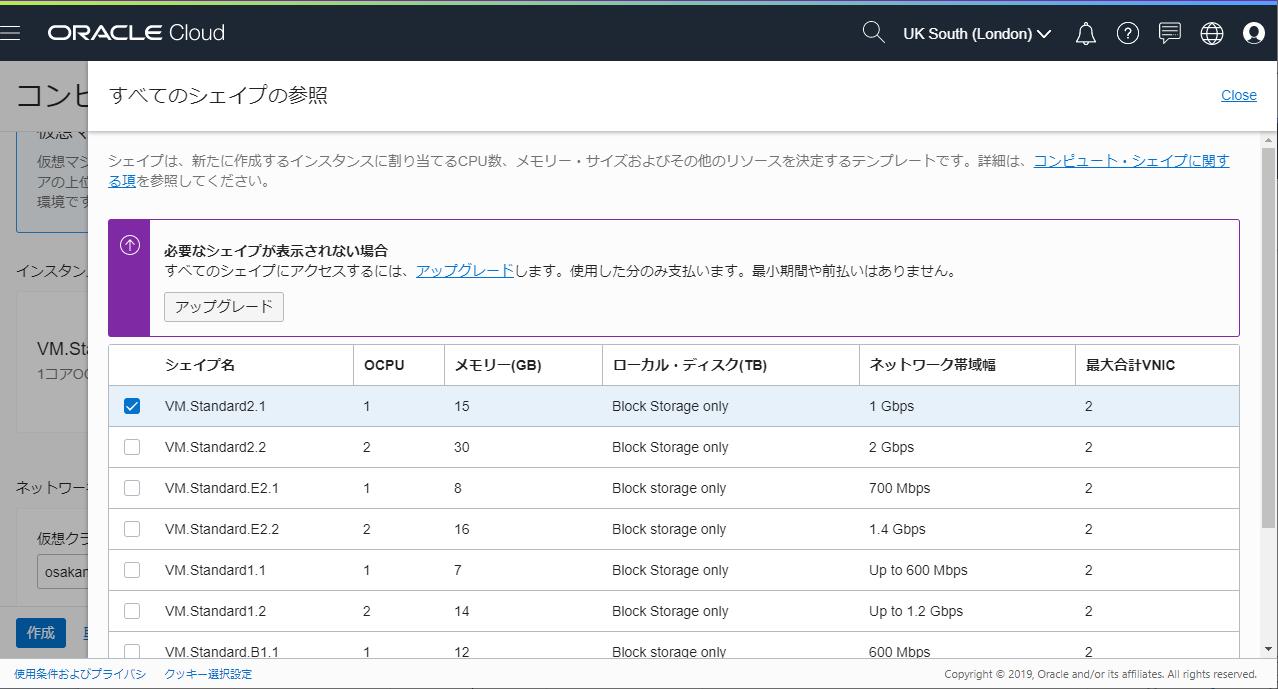Check the VM.Standard.E2.1 checkbox
The height and width of the screenshot is (689, 1278).
pos(132,488)
